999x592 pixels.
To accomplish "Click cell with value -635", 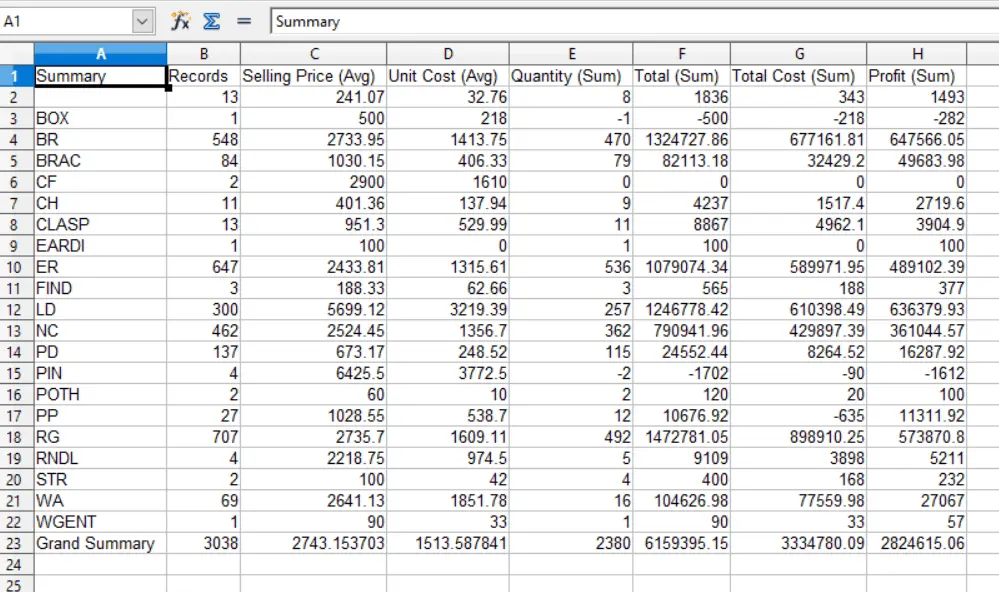I will point(798,415).
